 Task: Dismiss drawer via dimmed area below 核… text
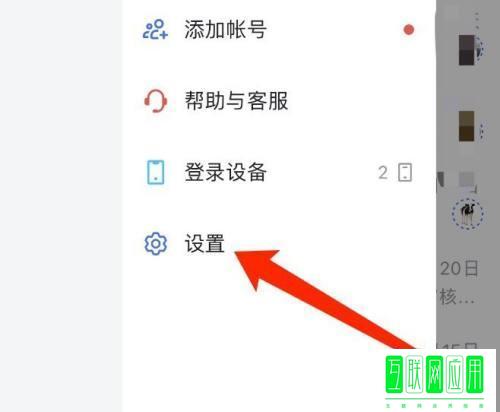coord(467,325)
